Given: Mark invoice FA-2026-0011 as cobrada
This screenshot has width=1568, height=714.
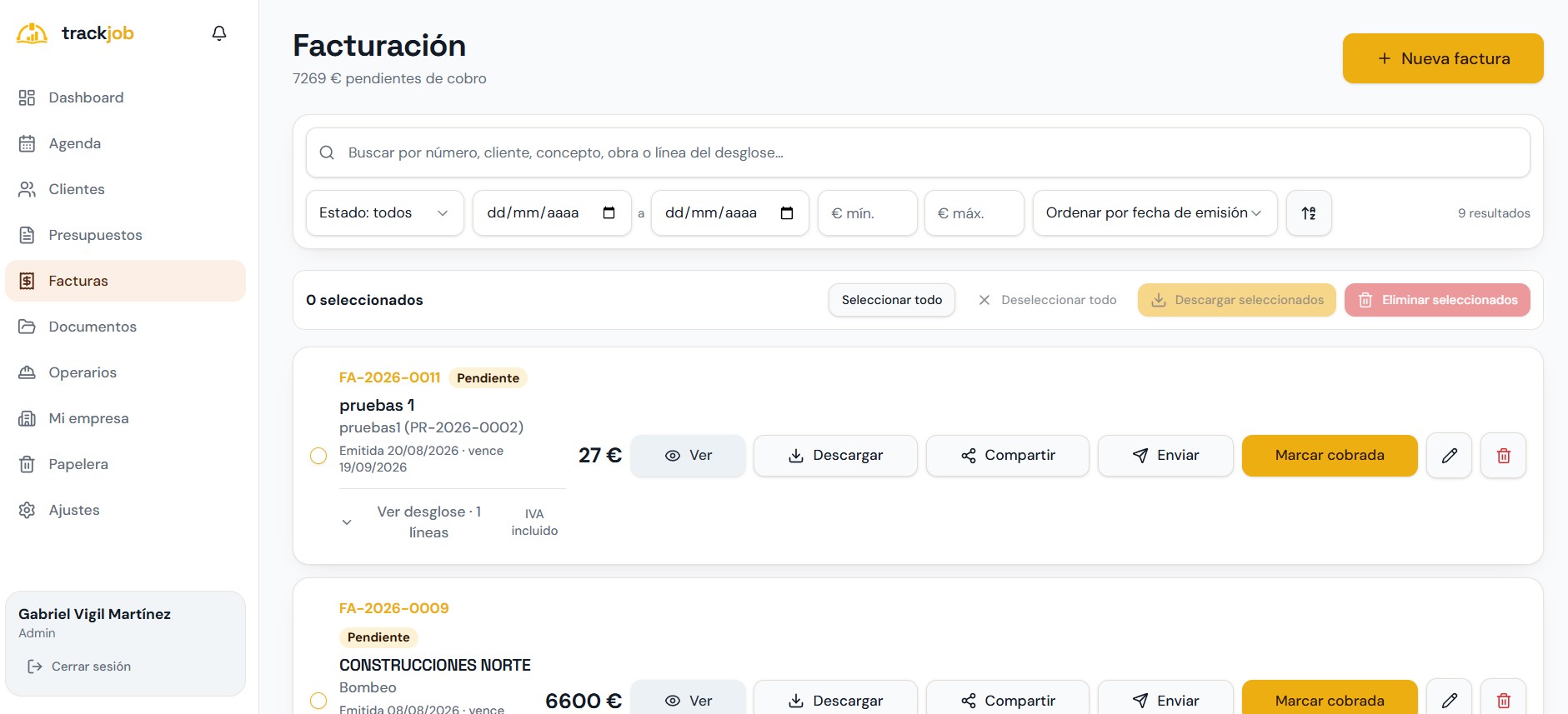Looking at the screenshot, I should (1330, 456).
